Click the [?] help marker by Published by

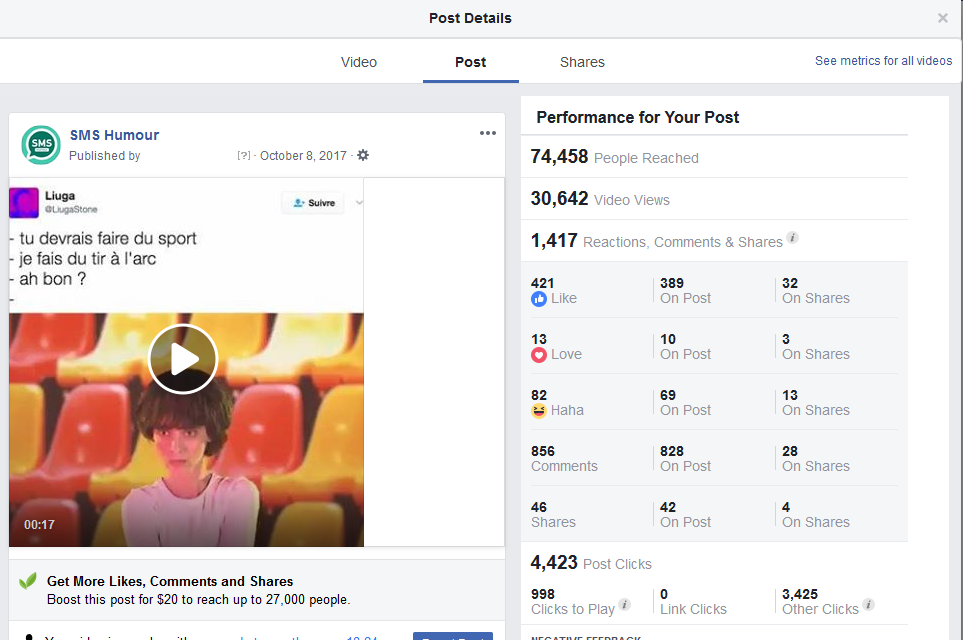coord(243,156)
